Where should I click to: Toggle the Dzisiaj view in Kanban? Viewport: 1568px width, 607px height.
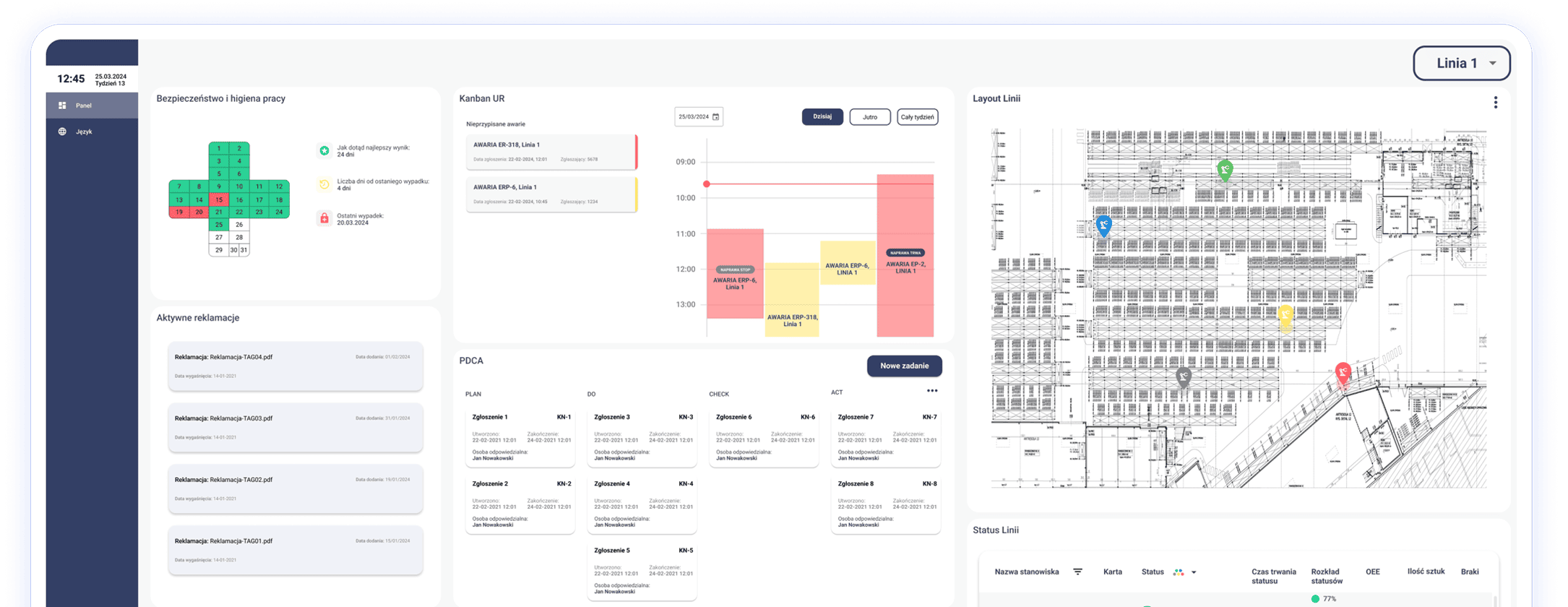tap(822, 117)
